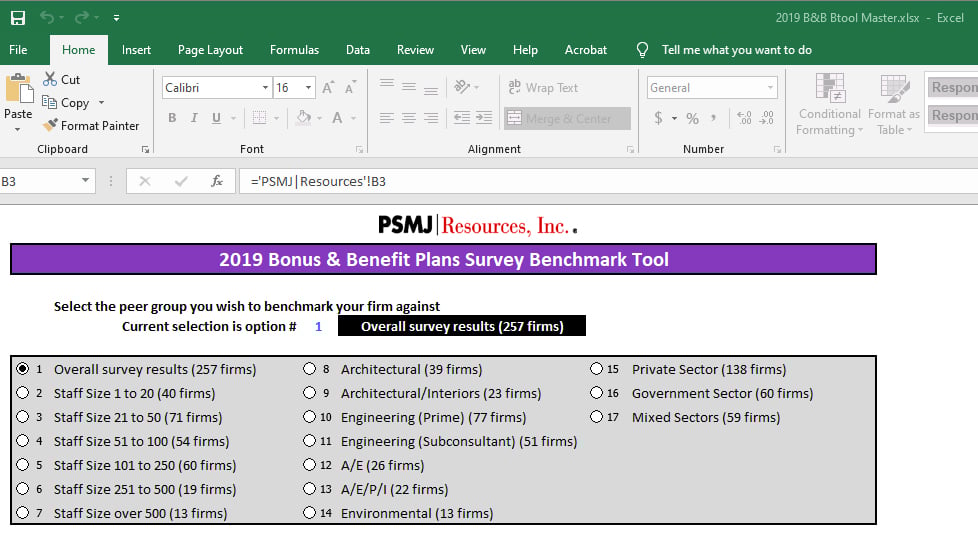The width and height of the screenshot is (978, 534).
Task: Open the Format as Table gallery
Action: [x=894, y=104]
